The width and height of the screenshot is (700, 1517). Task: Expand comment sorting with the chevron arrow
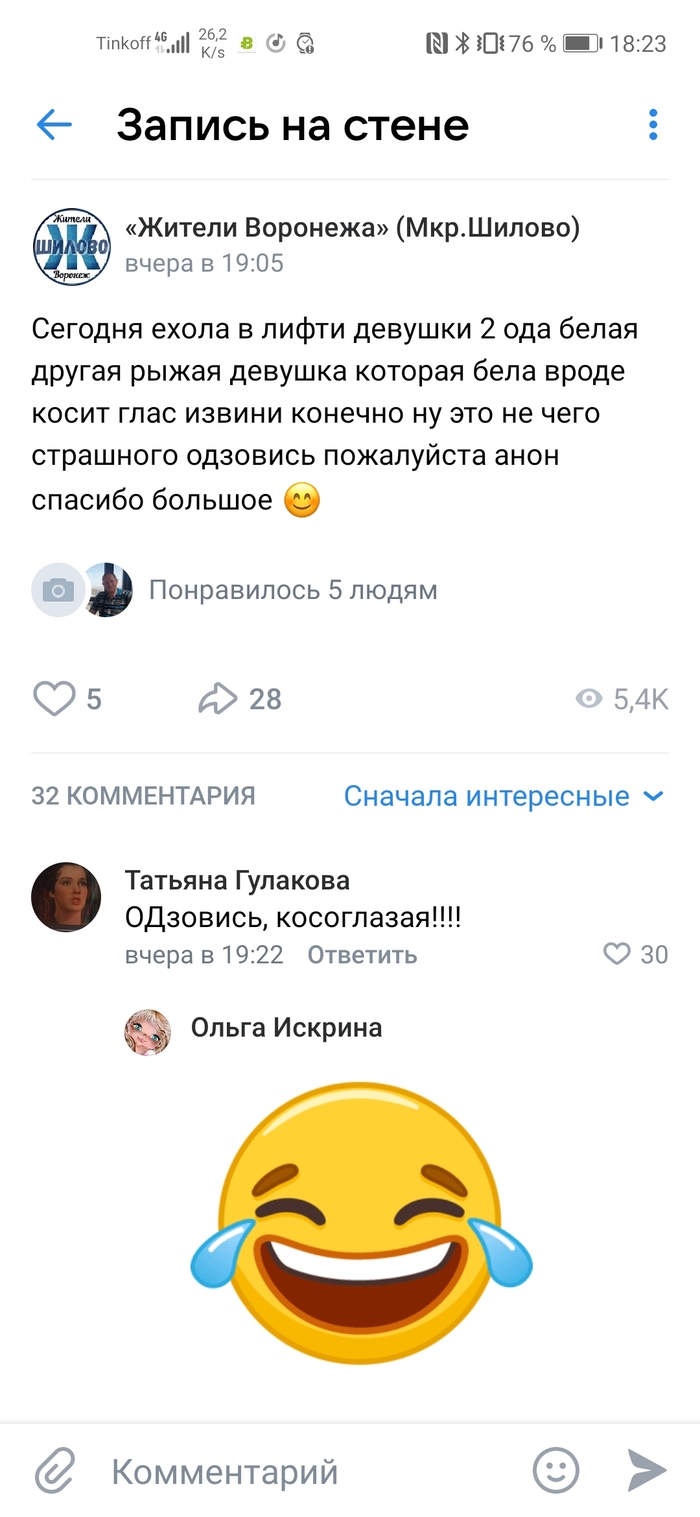652,795
